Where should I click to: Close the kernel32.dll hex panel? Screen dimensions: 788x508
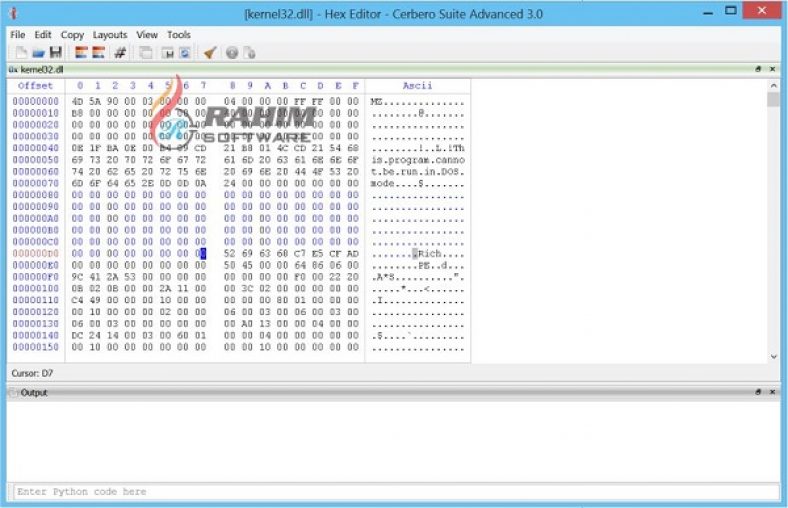tap(772, 69)
